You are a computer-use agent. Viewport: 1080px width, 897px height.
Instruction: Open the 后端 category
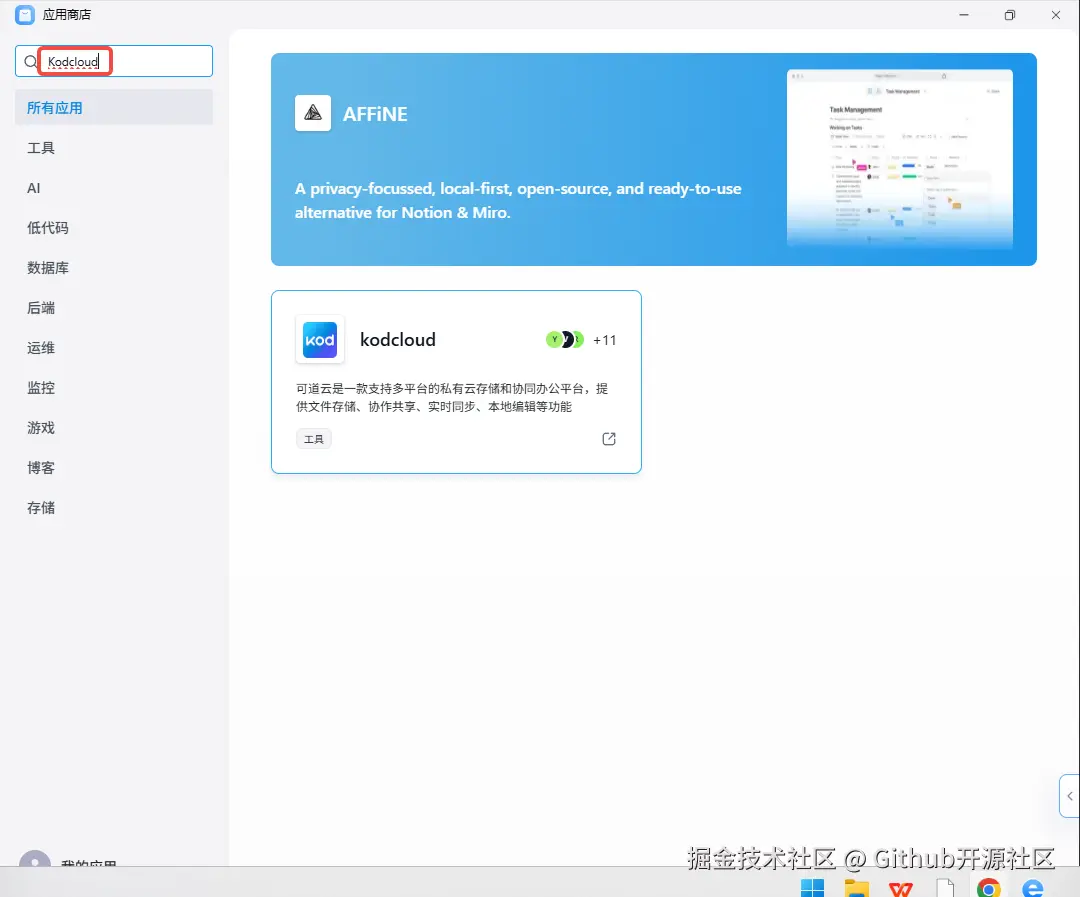pyautogui.click(x=41, y=307)
